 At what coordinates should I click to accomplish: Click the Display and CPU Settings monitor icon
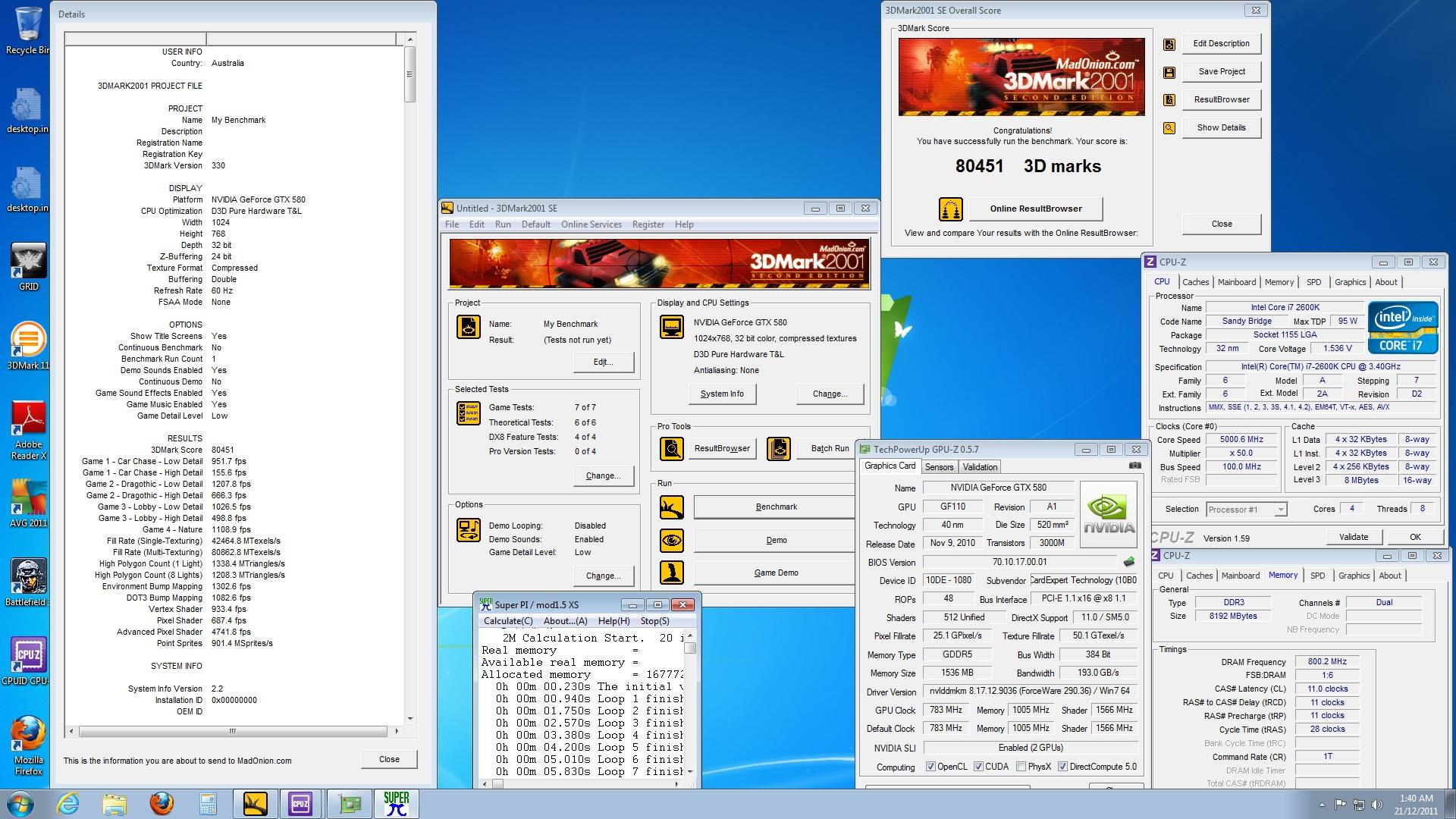pos(671,327)
